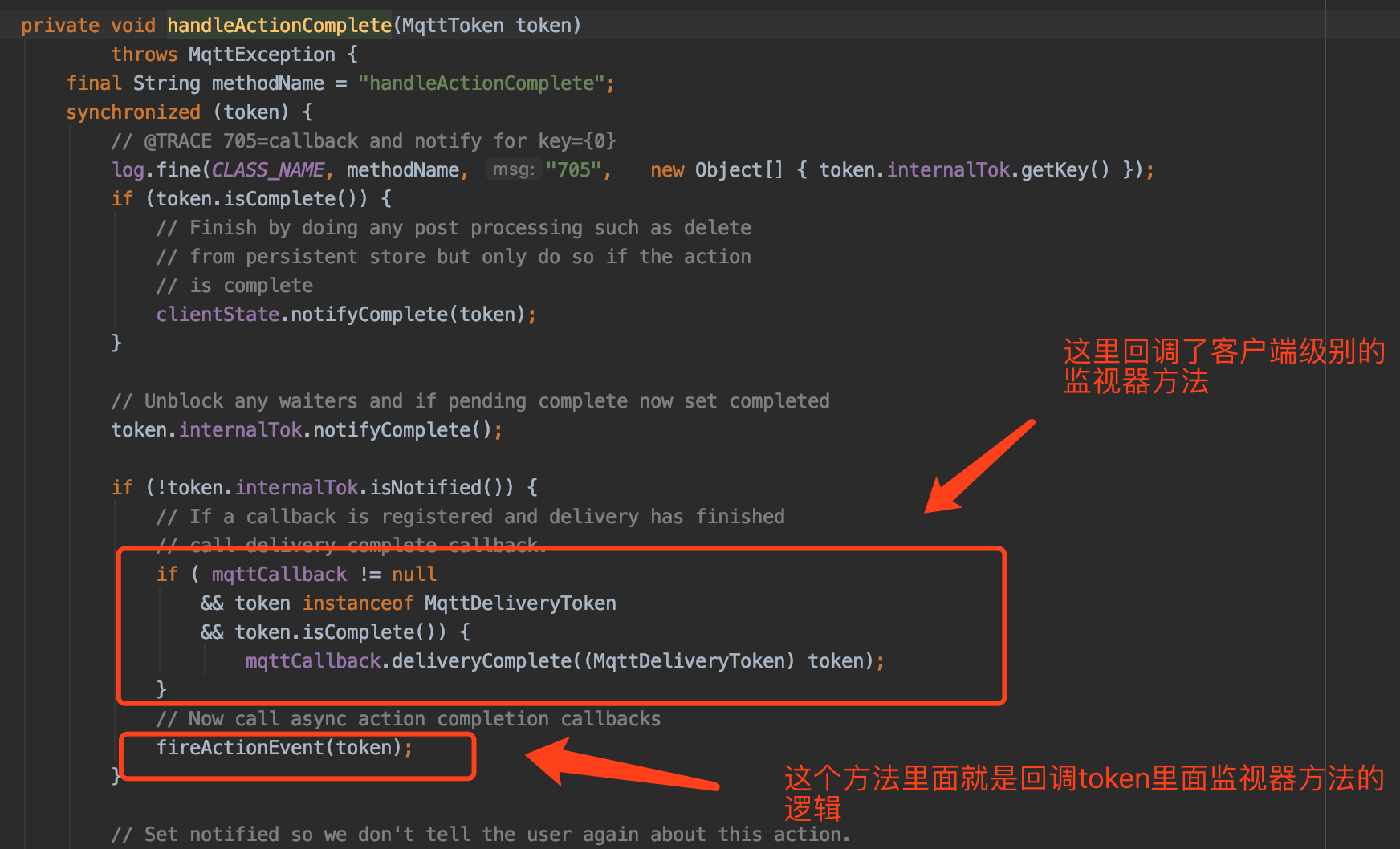Select the synchronized keyword

(133, 112)
